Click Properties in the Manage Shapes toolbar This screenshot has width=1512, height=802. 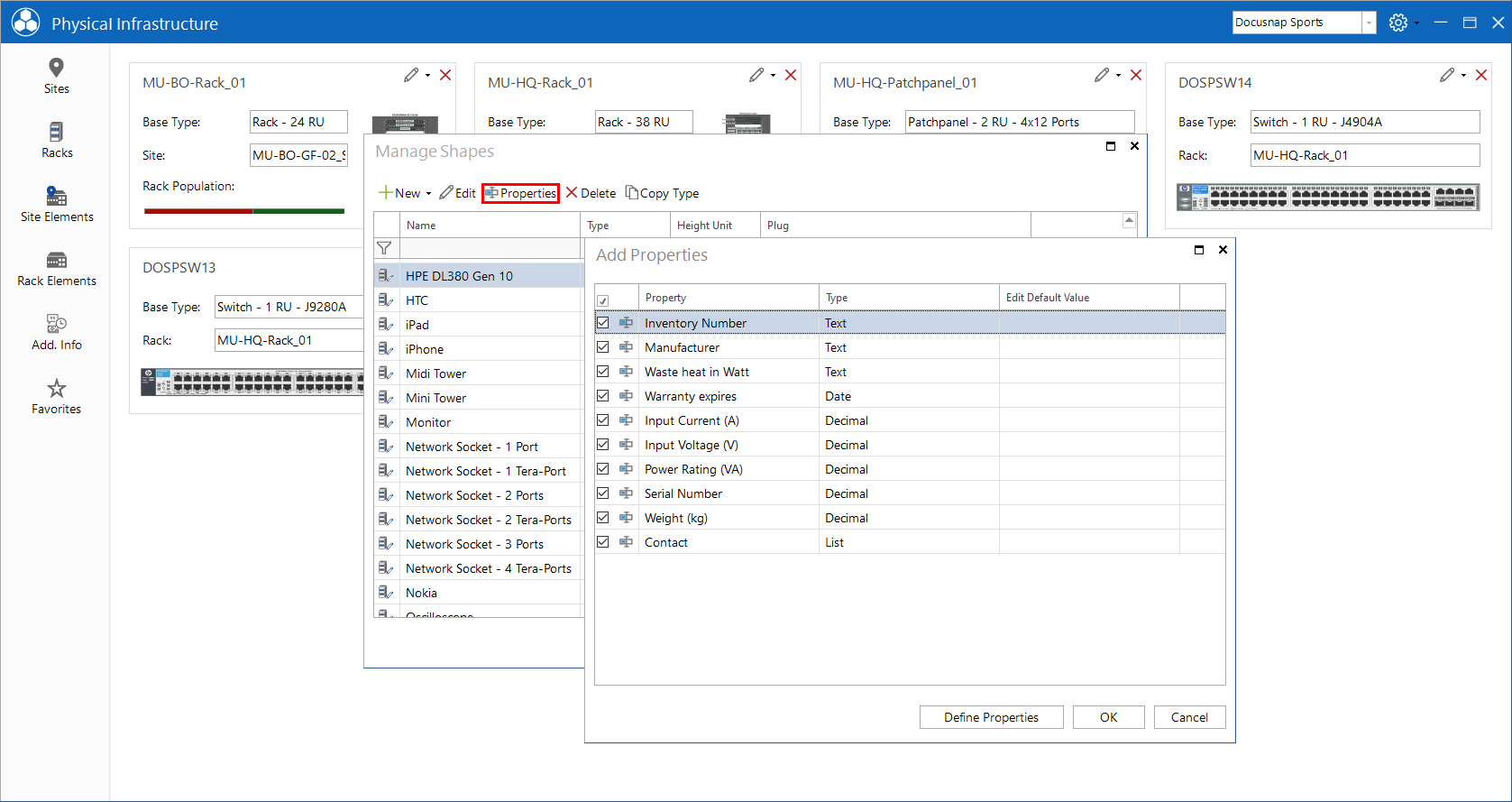[521, 193]
